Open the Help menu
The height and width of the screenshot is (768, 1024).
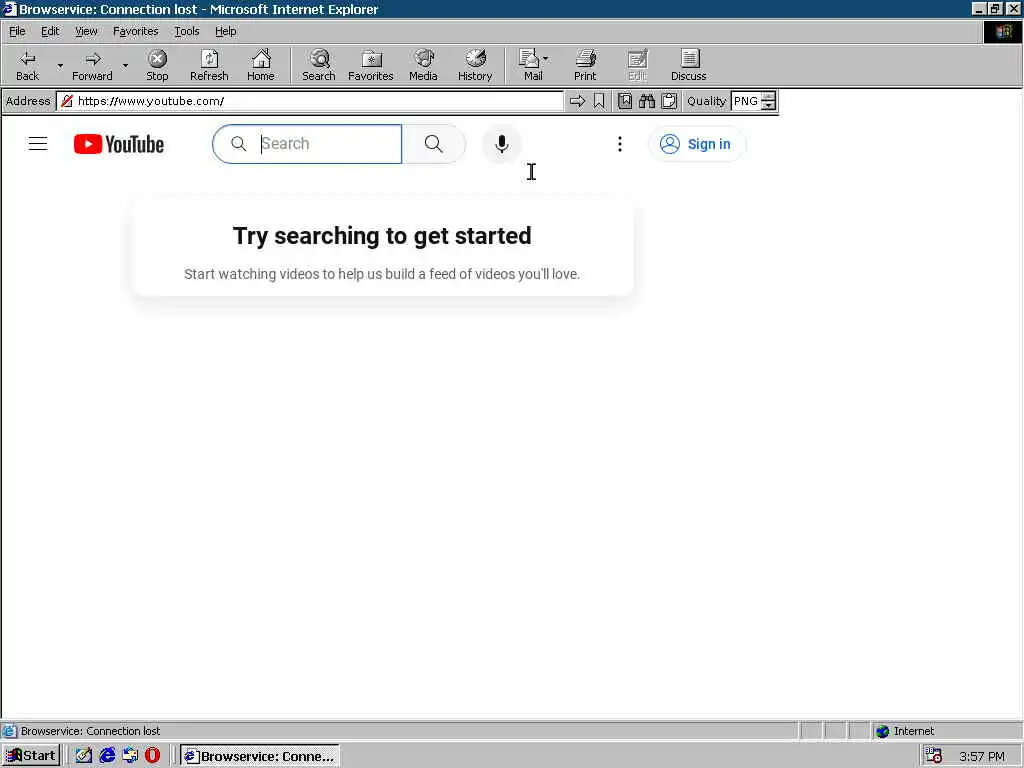tap(225, 31)
